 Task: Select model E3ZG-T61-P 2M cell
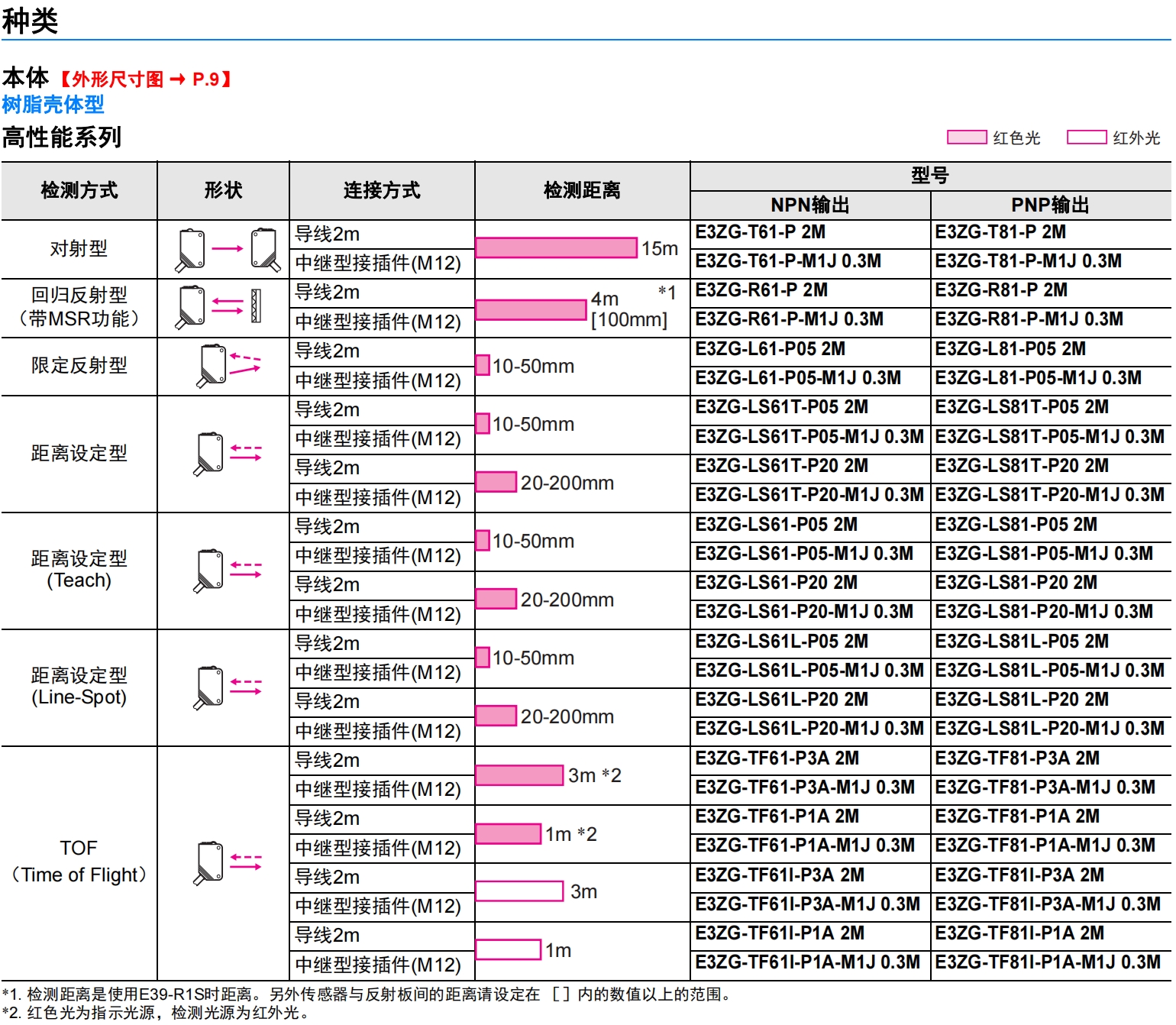760,232
